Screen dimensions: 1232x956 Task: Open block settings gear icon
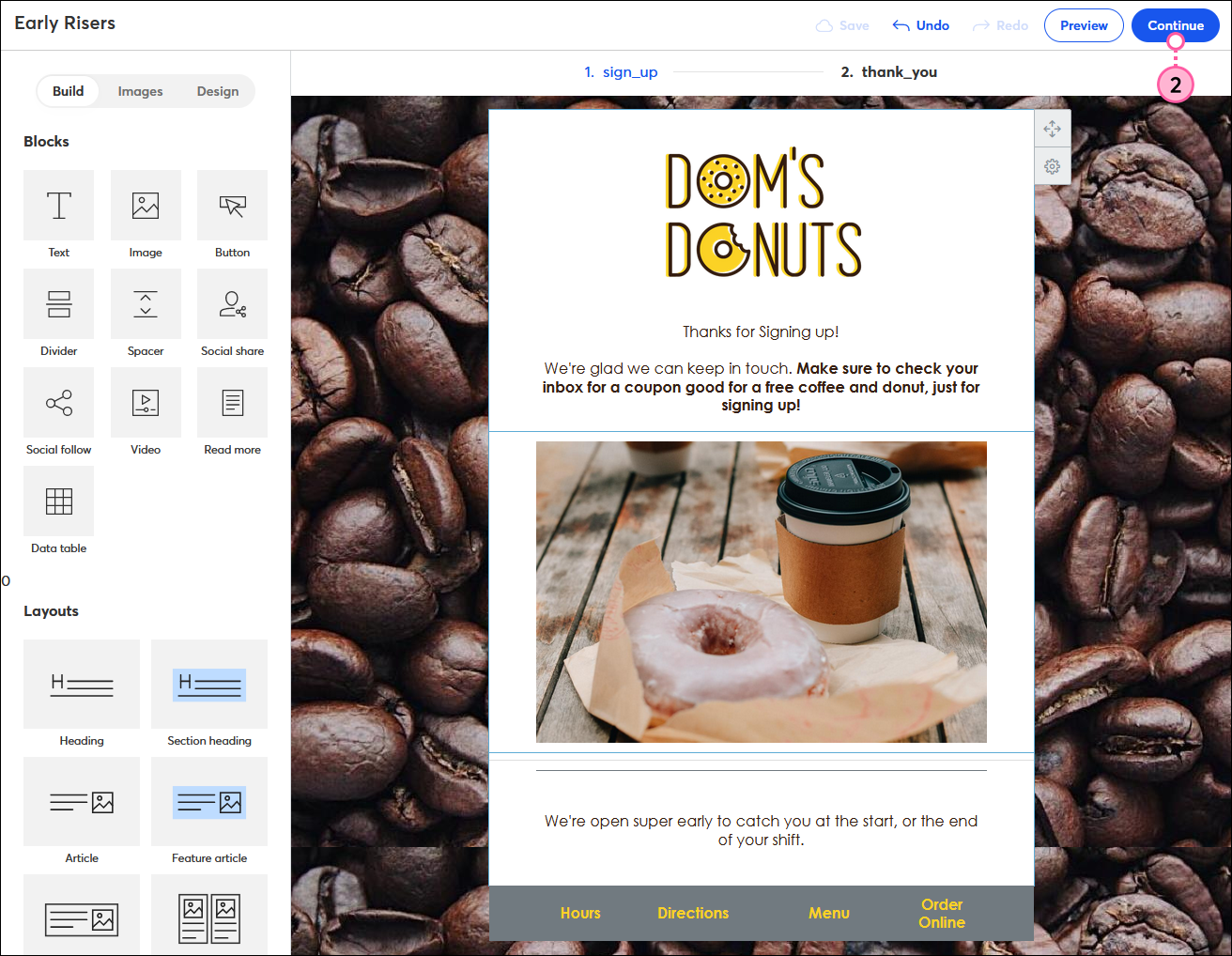[1052, 166]
